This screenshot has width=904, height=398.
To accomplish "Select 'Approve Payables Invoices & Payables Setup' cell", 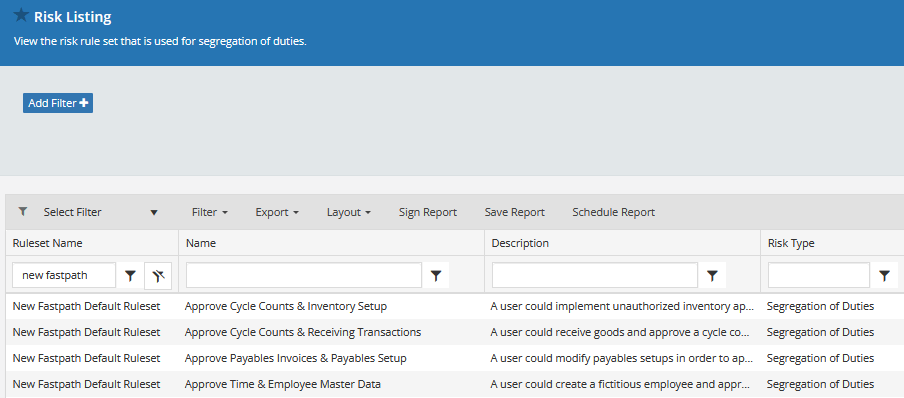I will (x=295, y=358).
